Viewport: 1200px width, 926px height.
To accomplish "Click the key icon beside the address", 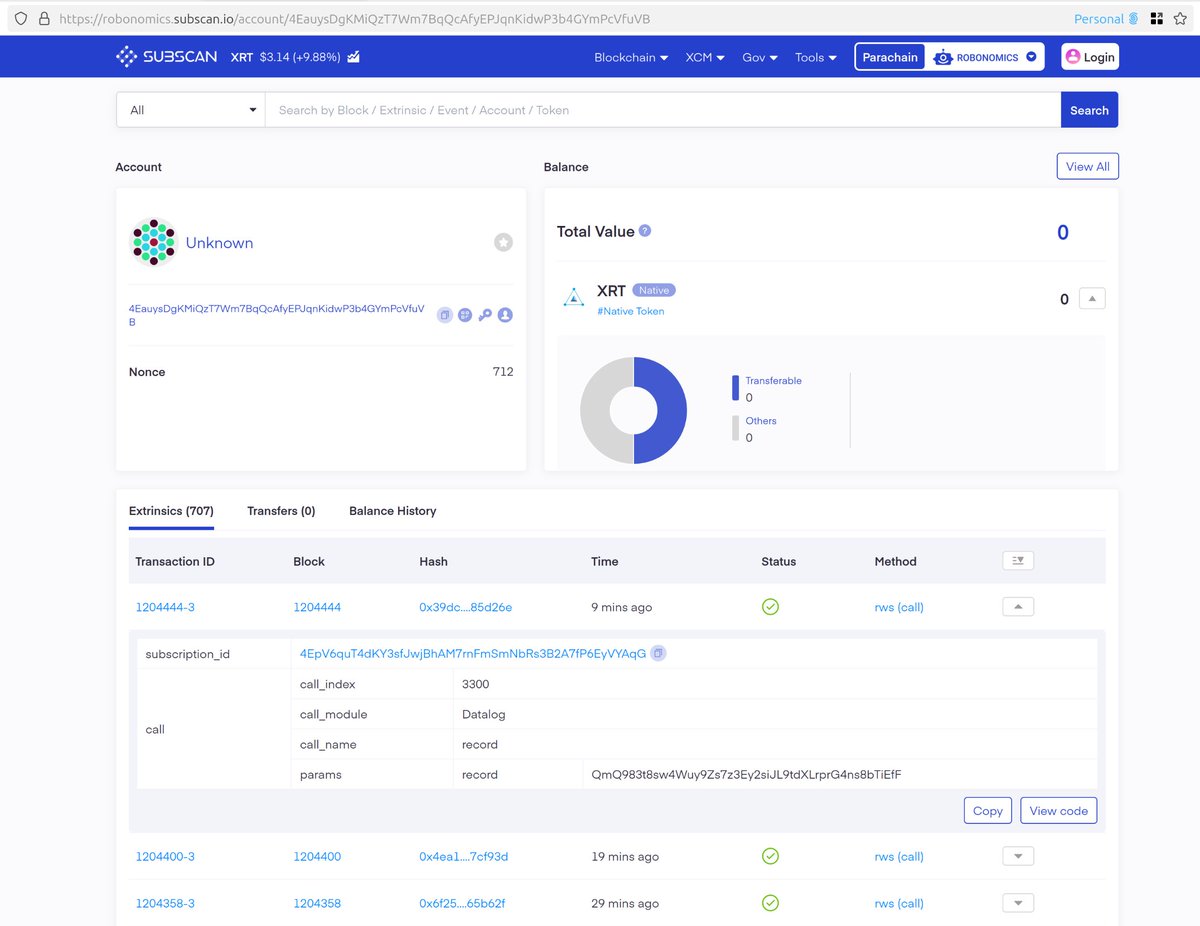I will [x=485, y=315].
